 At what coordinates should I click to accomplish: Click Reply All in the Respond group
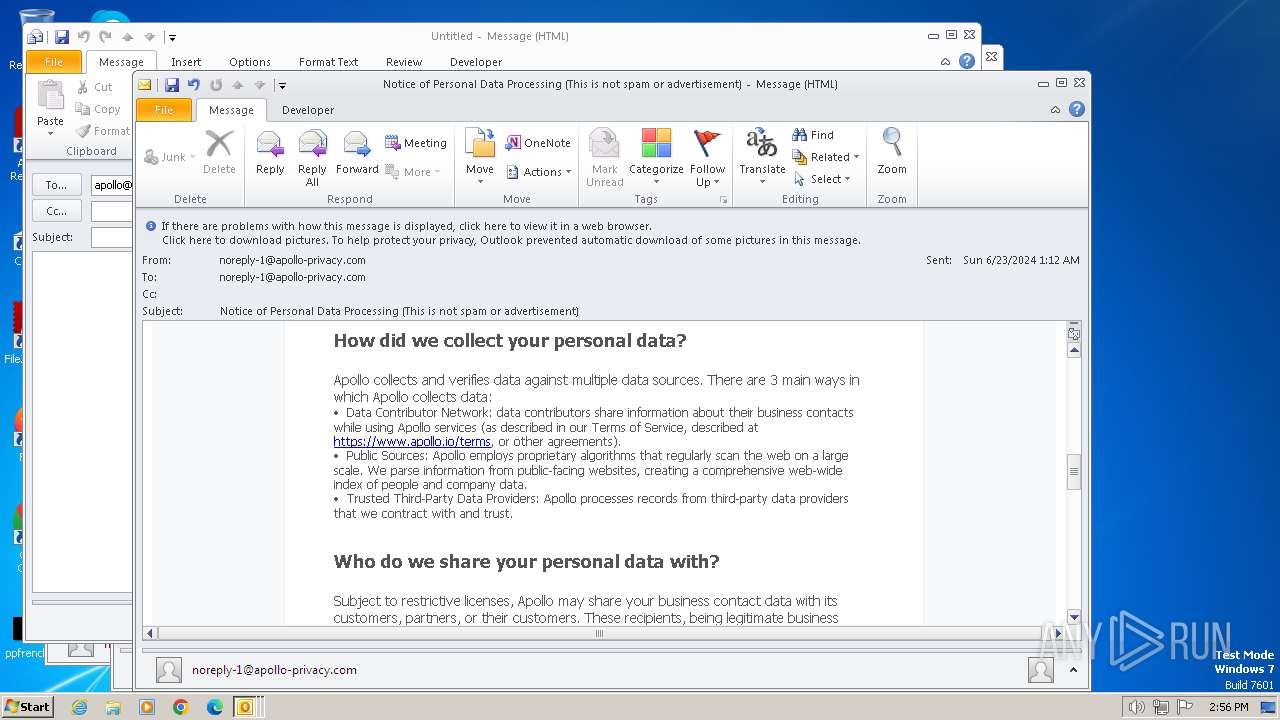click(x=312, y=156)
